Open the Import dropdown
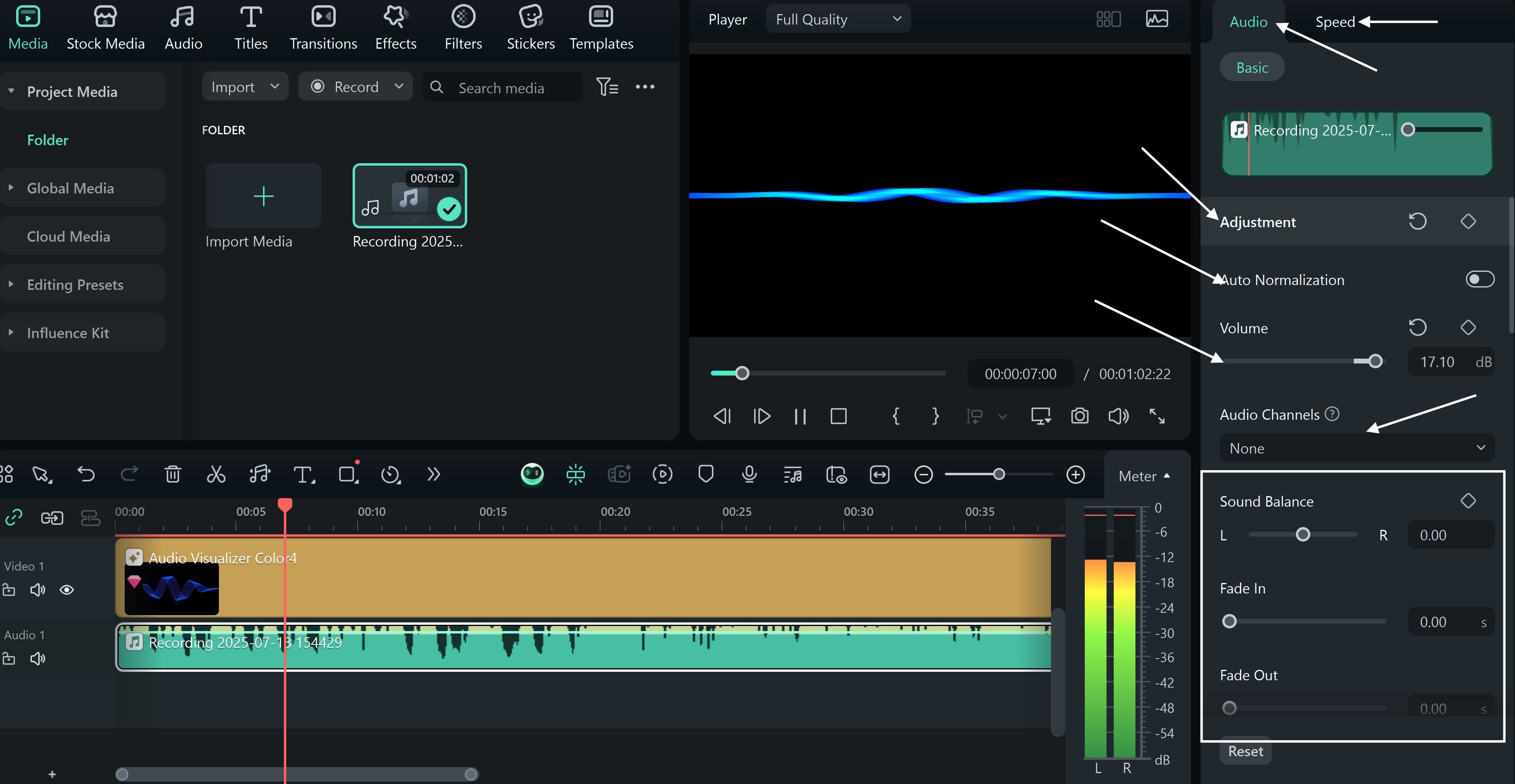This screenshot has height=784, width=1515. click(x=244, y=87)
